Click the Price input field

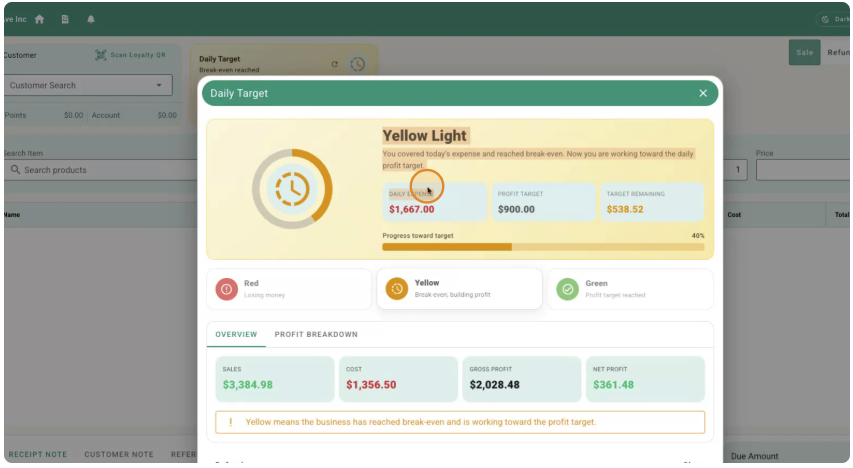point(803,170)
